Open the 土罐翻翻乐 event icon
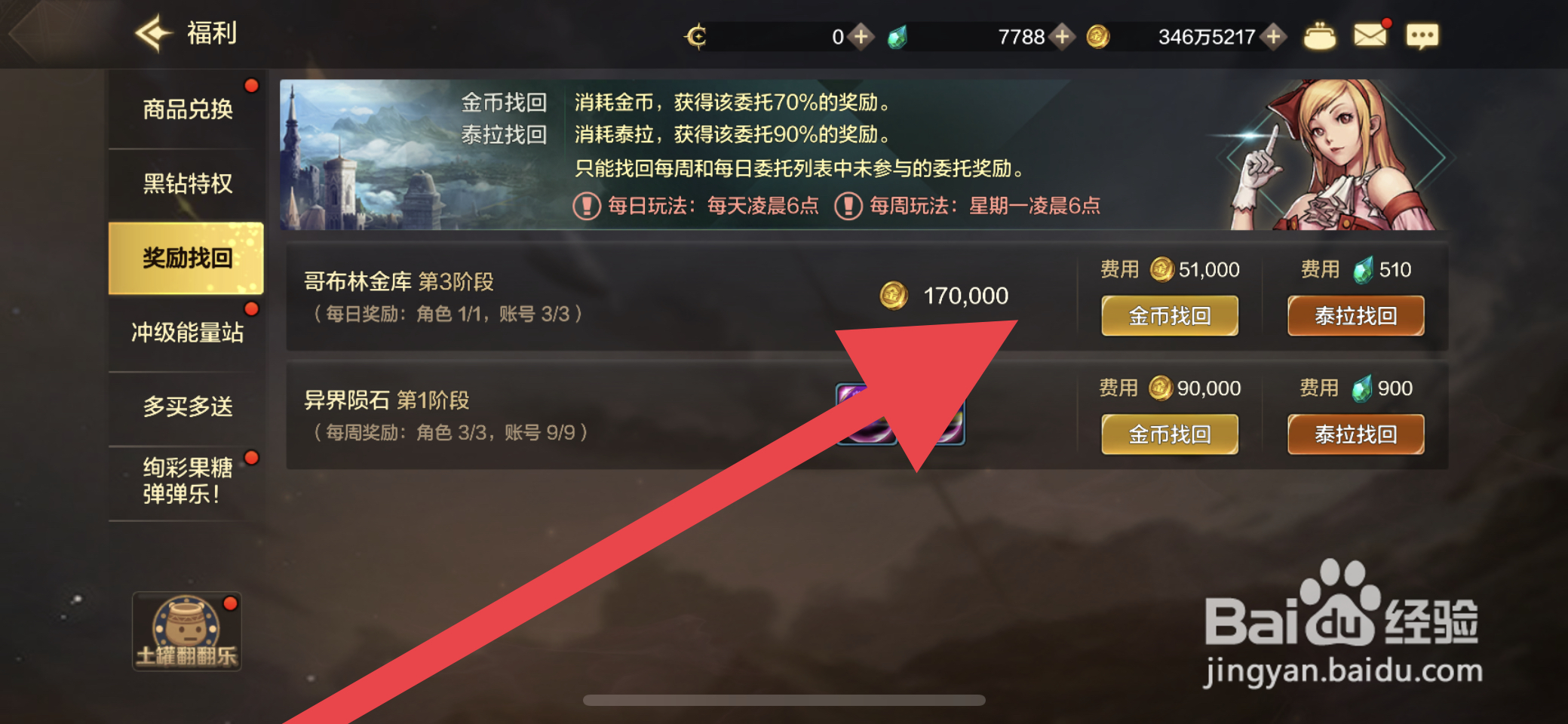This screenshot has width=1568, height=724. (187, 631)
